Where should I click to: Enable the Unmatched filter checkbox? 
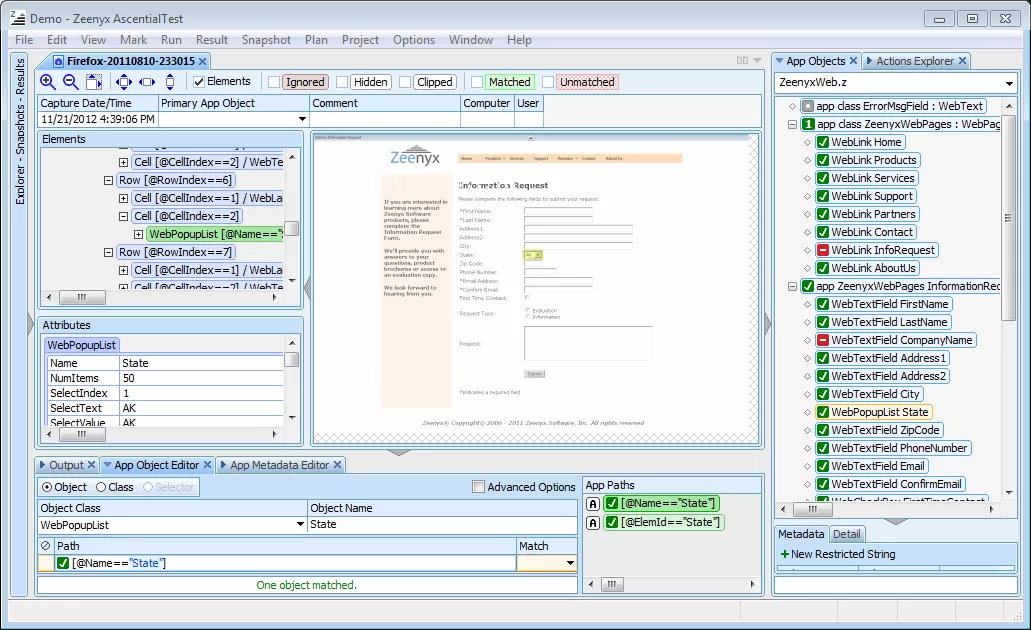coord(548,82)
